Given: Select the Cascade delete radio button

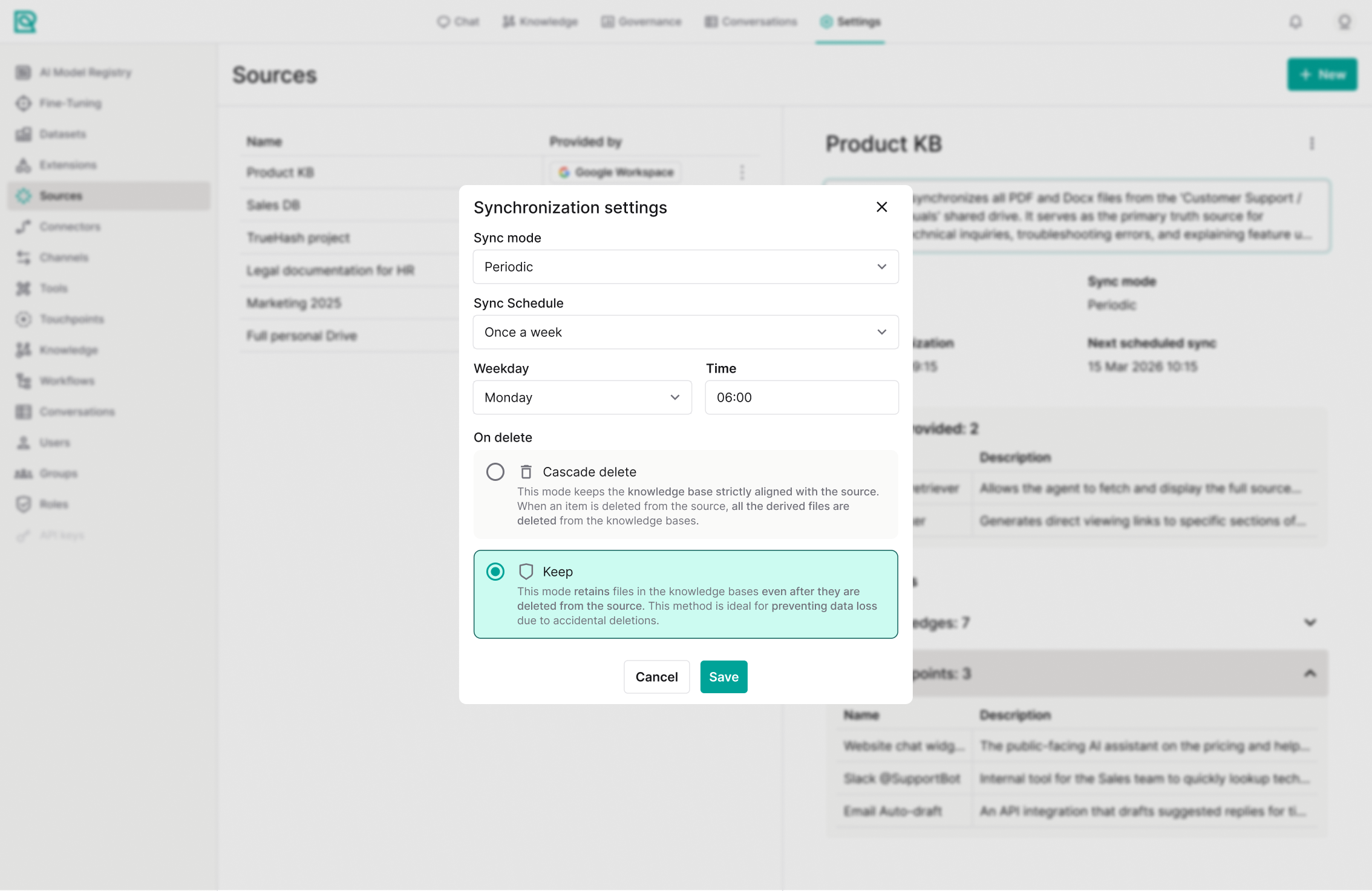Looking at the screenshot, I should click(495, 472).
